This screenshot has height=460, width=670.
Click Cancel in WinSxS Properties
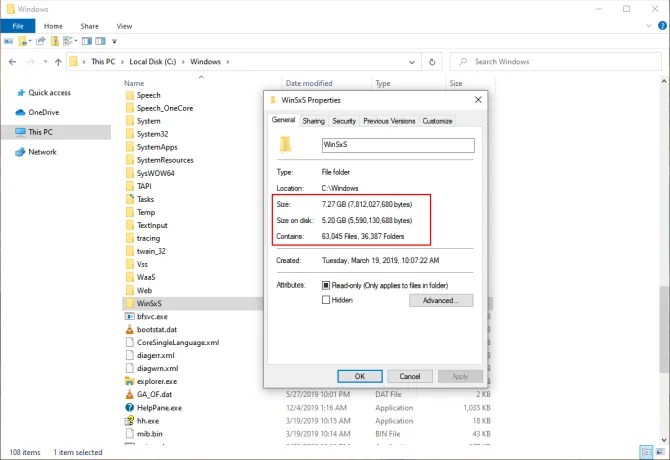coord(410,376)
